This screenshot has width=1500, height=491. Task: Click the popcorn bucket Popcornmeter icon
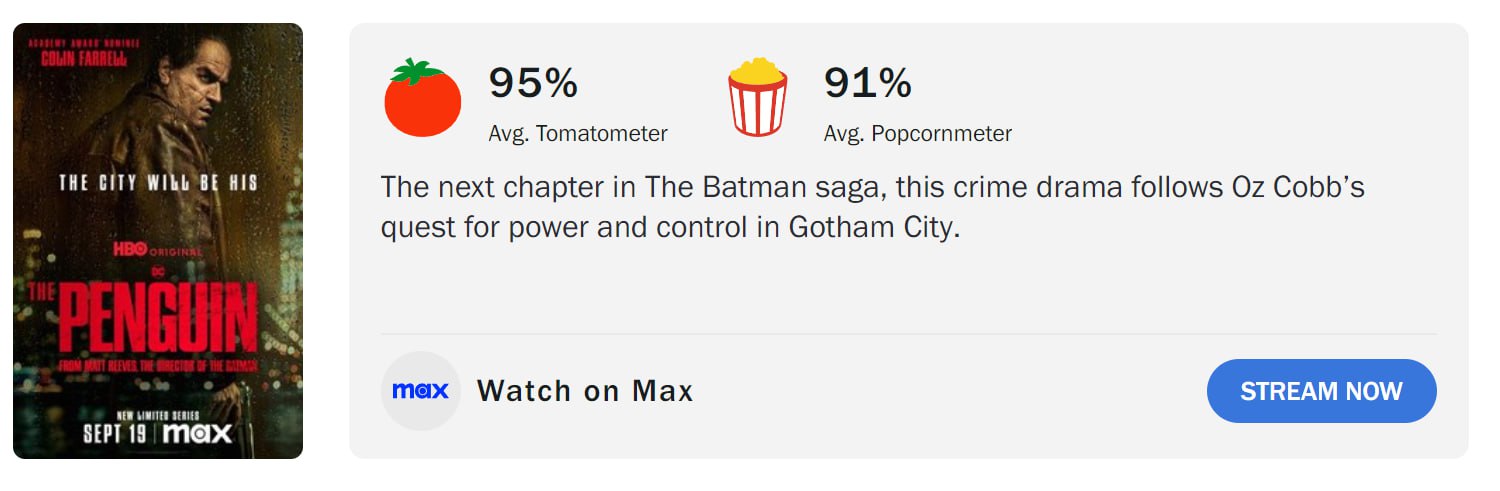click(757, 97)
